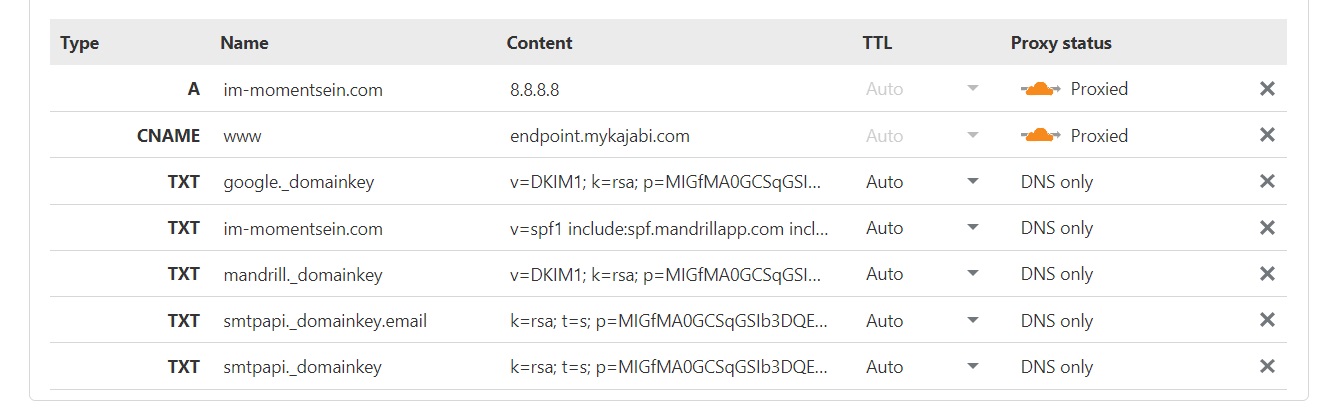Open TTL dropdown for google._domainkey record
The width and height of the screenshot is (1341, 419).
(971, 182)
